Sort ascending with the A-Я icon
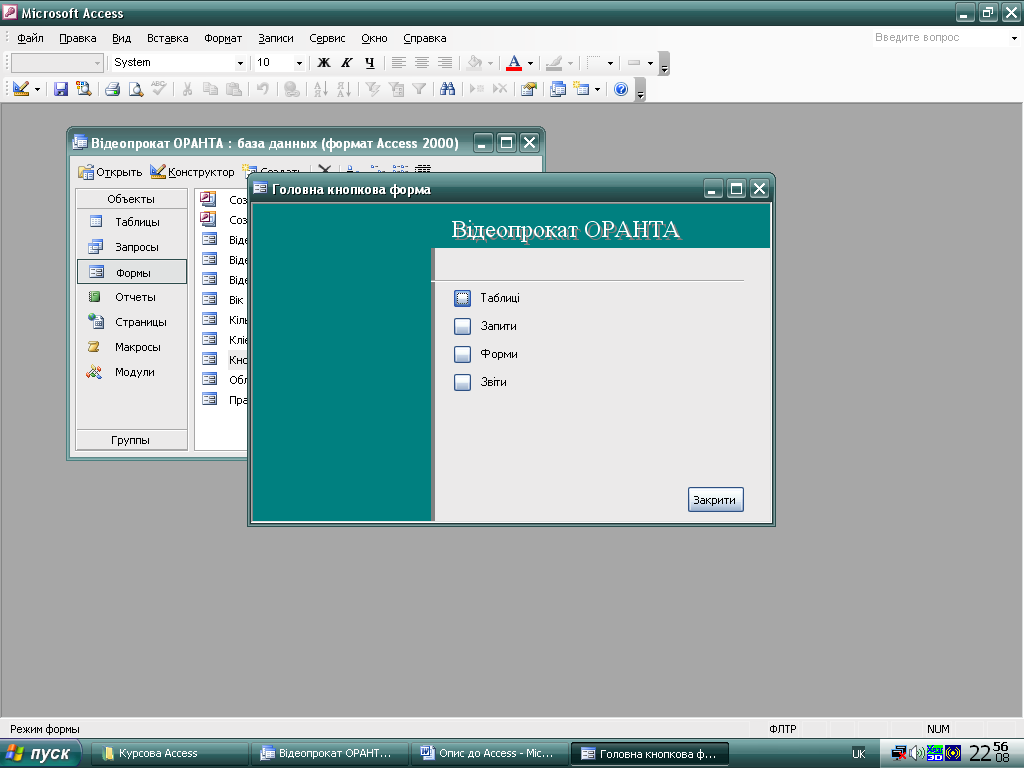The height and width of the screenshot is (768, 1024). [320, 89]
